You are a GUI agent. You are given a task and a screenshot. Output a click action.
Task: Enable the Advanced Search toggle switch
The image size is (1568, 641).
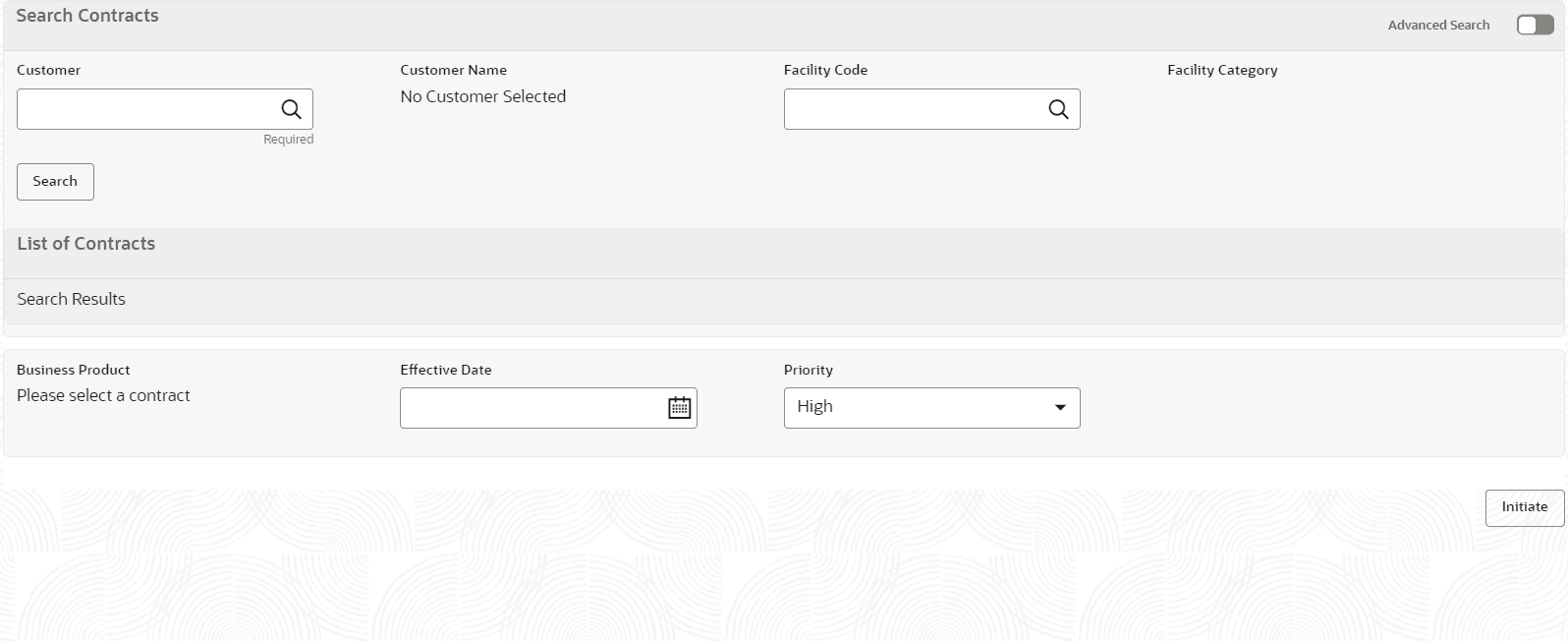[1535, 25]
